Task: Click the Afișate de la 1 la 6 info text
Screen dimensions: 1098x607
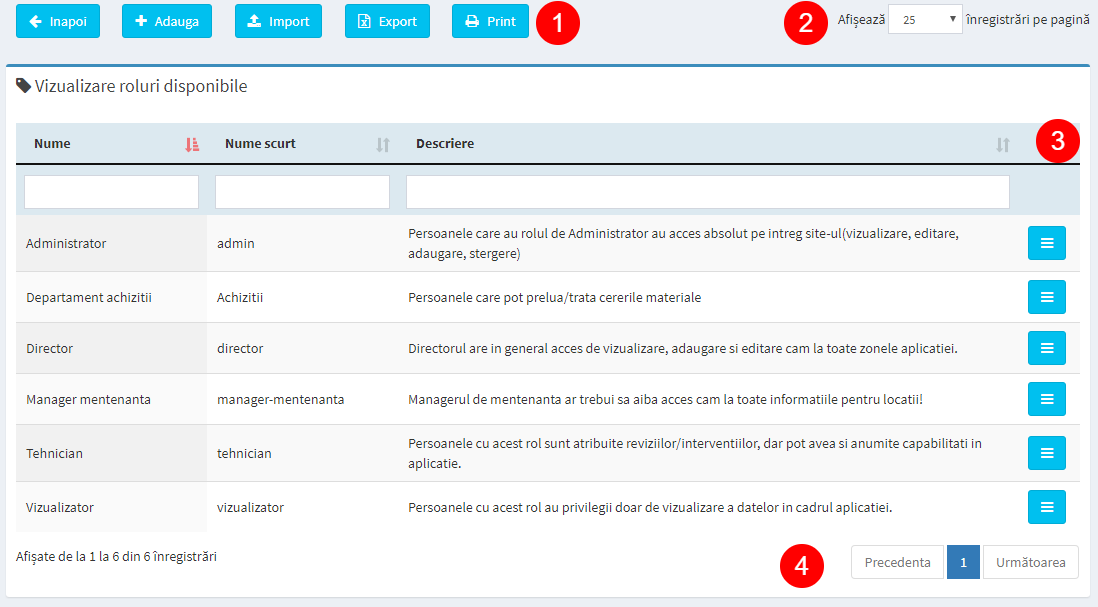Action: click(116, 557)
